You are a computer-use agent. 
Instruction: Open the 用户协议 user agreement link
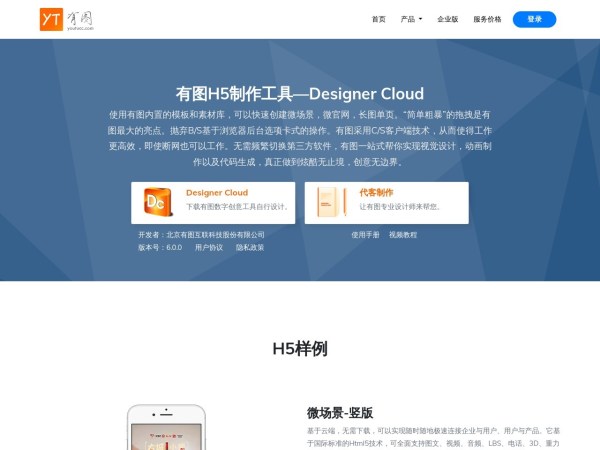(x=209, y=247)
